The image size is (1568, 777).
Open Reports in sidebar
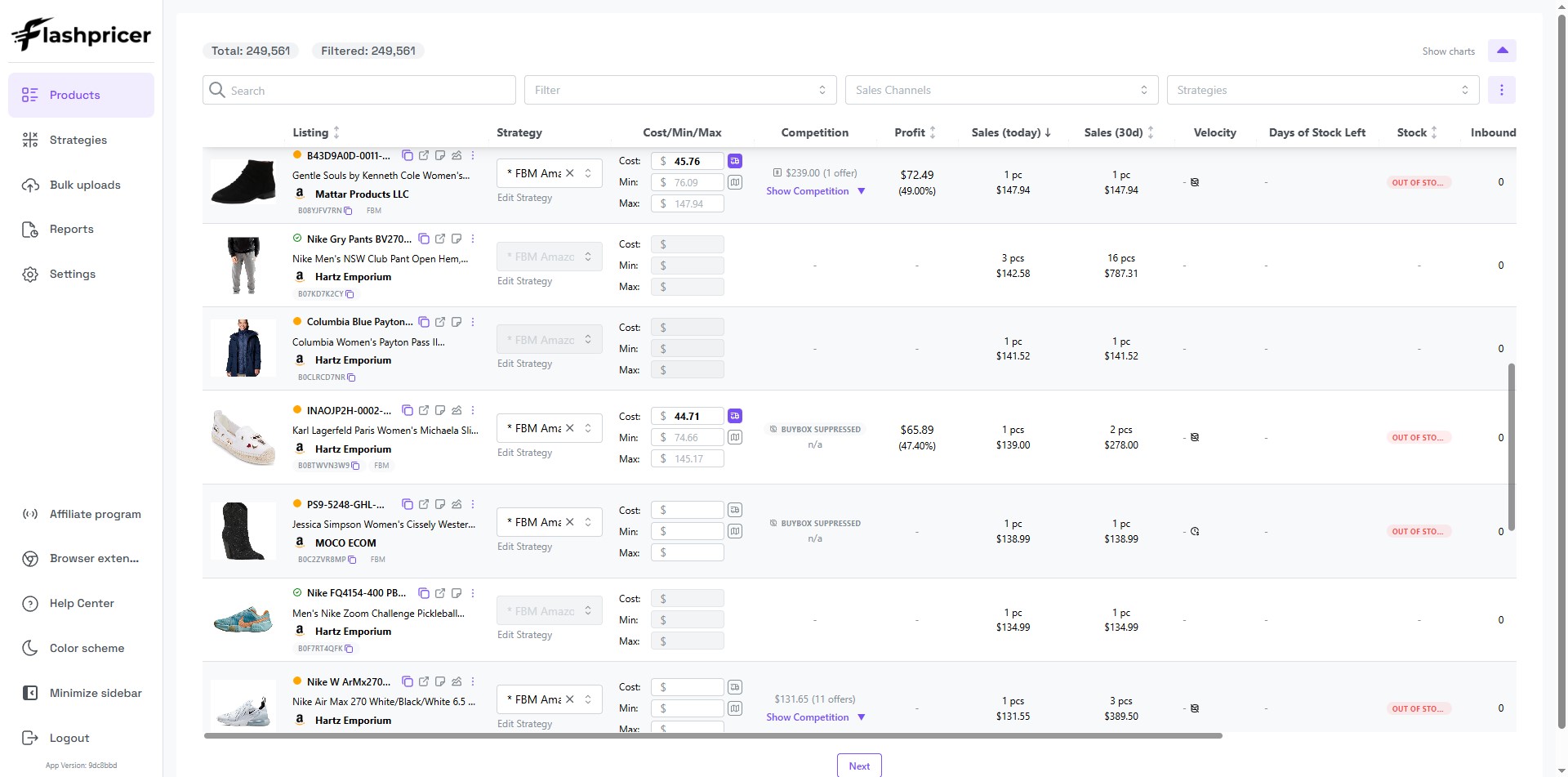click(81, 230)
